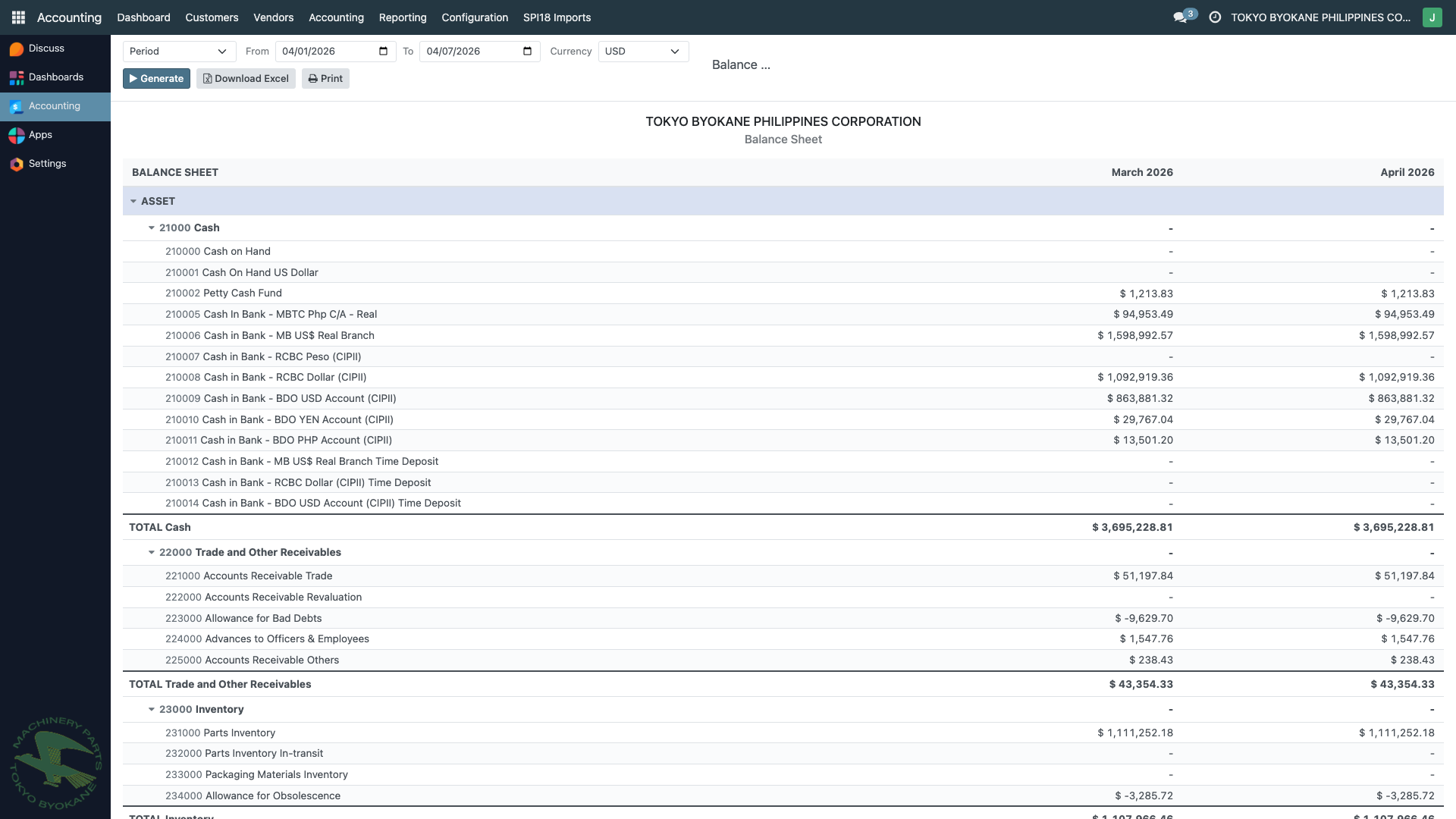Viewport: 1456px width, 819px height.
Task: Open the Accounting app in sidebar
Action: click(x=53, y=106)
